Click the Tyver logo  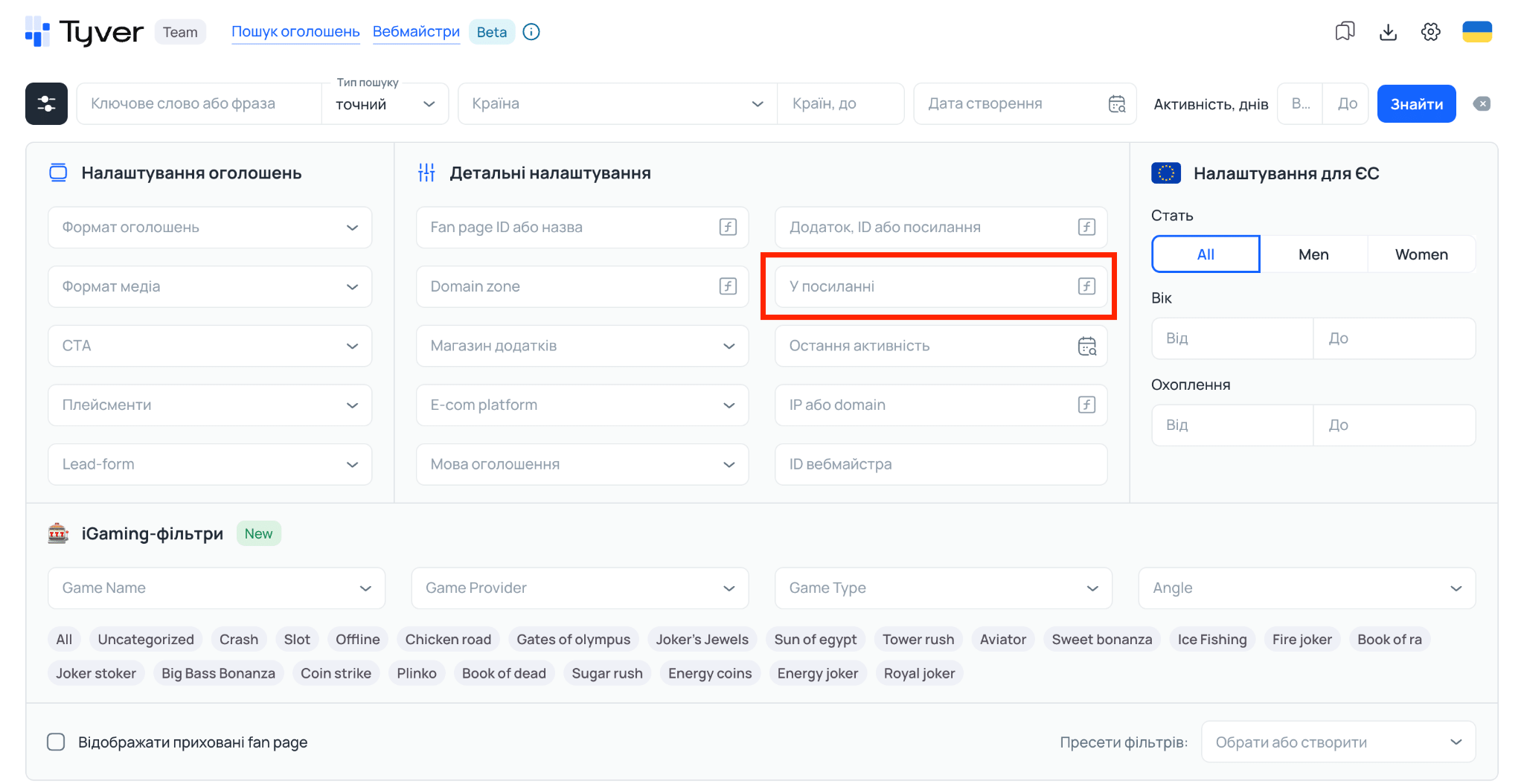(x=84, y=32)
